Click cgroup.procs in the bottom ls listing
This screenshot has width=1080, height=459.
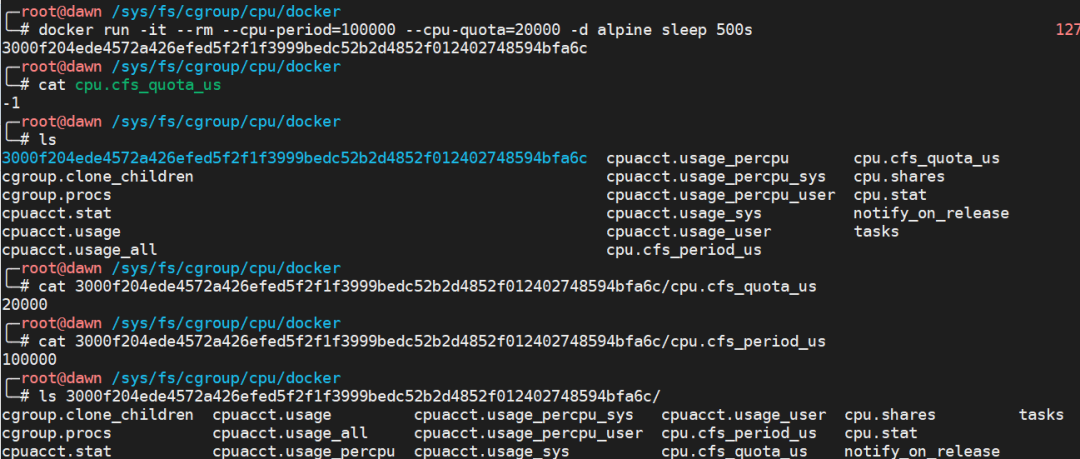click(x=56, y=434)
